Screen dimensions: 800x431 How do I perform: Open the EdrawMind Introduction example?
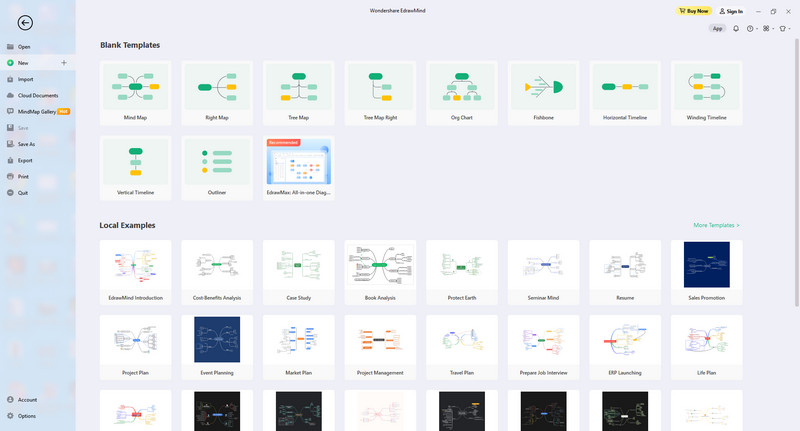pyautogui.click(x=135, y=272)
